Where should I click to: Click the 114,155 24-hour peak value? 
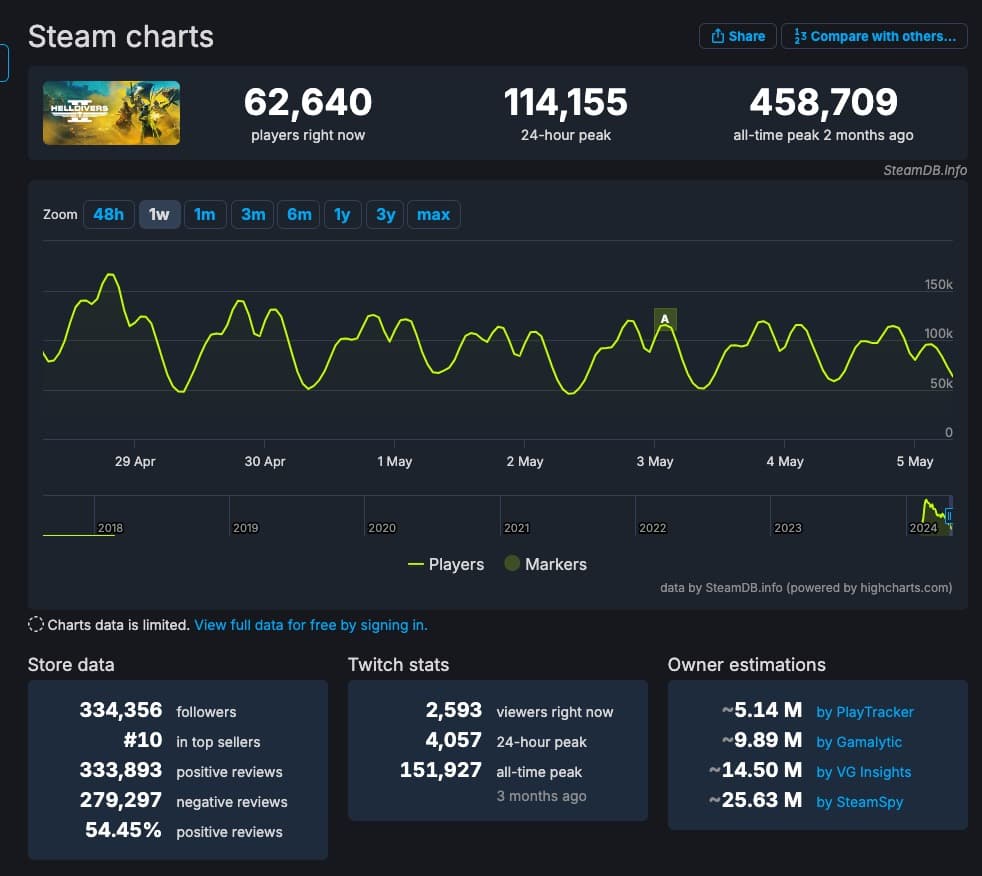[566, 102]
